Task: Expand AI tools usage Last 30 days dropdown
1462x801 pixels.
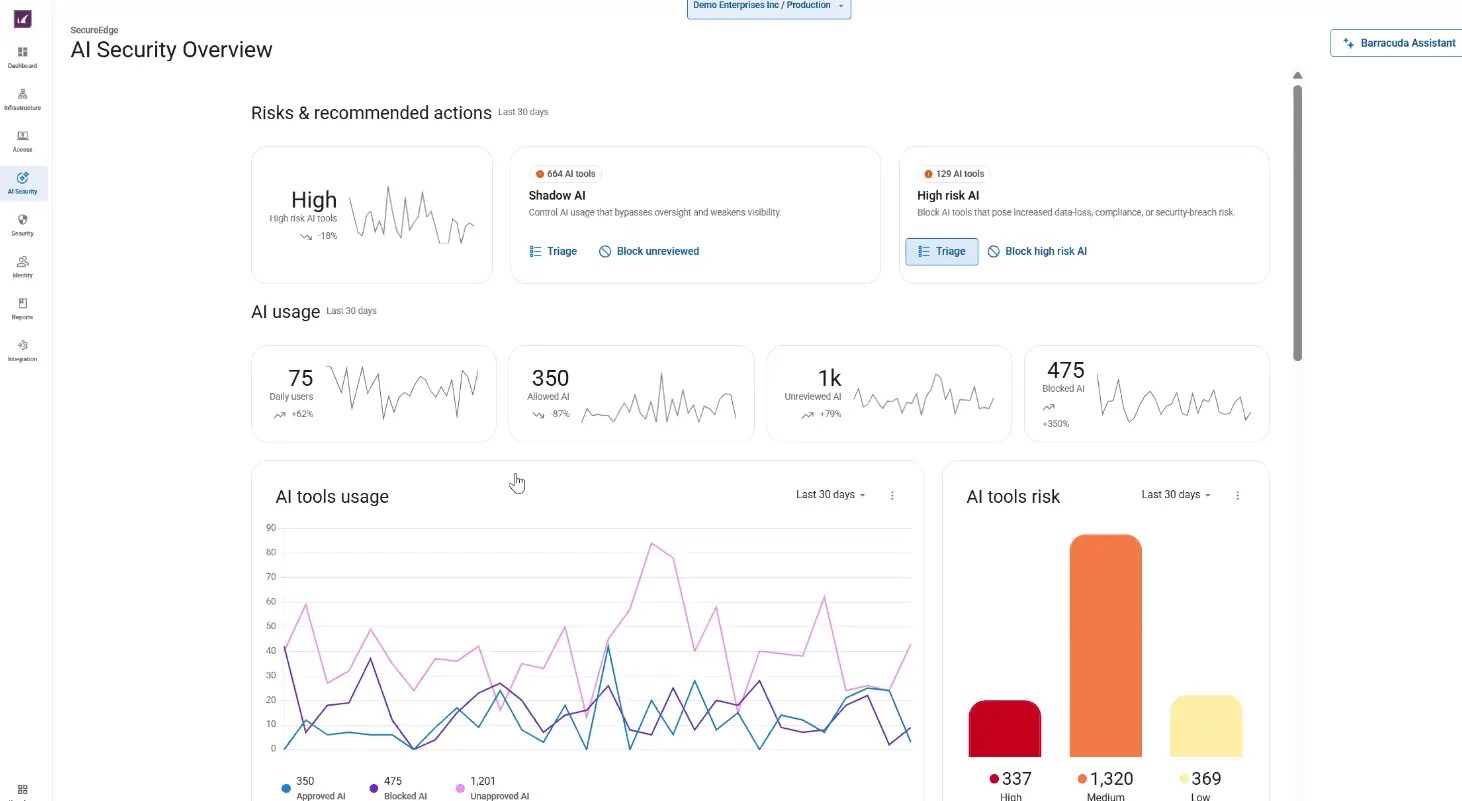Action: (831, 495)
